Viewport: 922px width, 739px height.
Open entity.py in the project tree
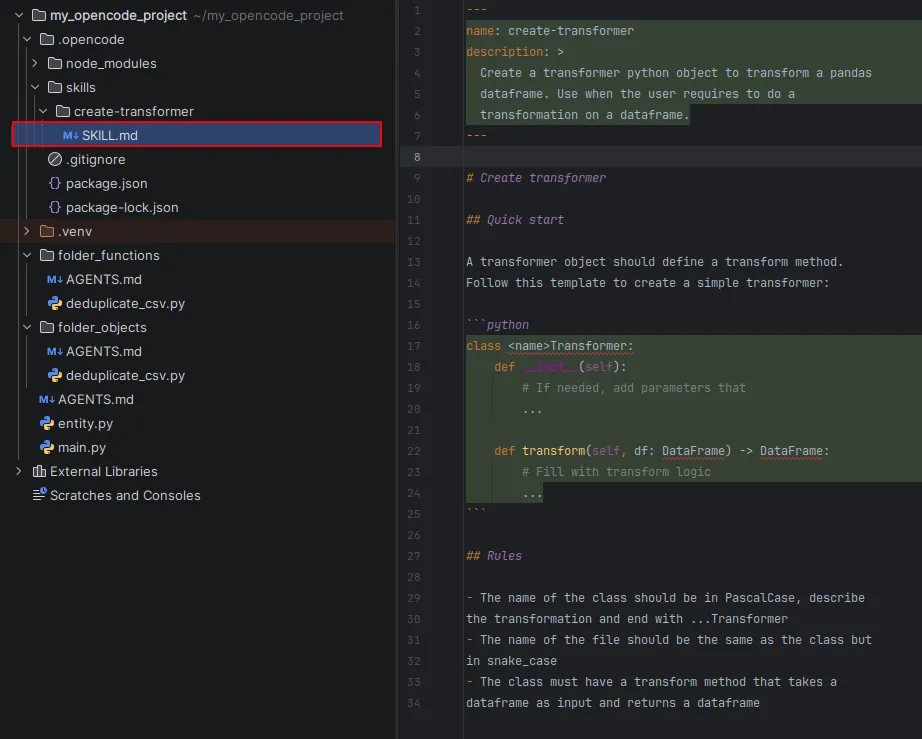(85, 423)
